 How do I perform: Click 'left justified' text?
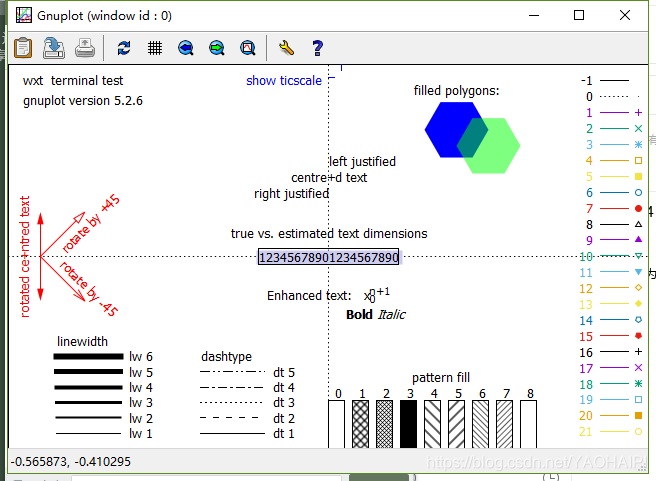click(363, 161)
